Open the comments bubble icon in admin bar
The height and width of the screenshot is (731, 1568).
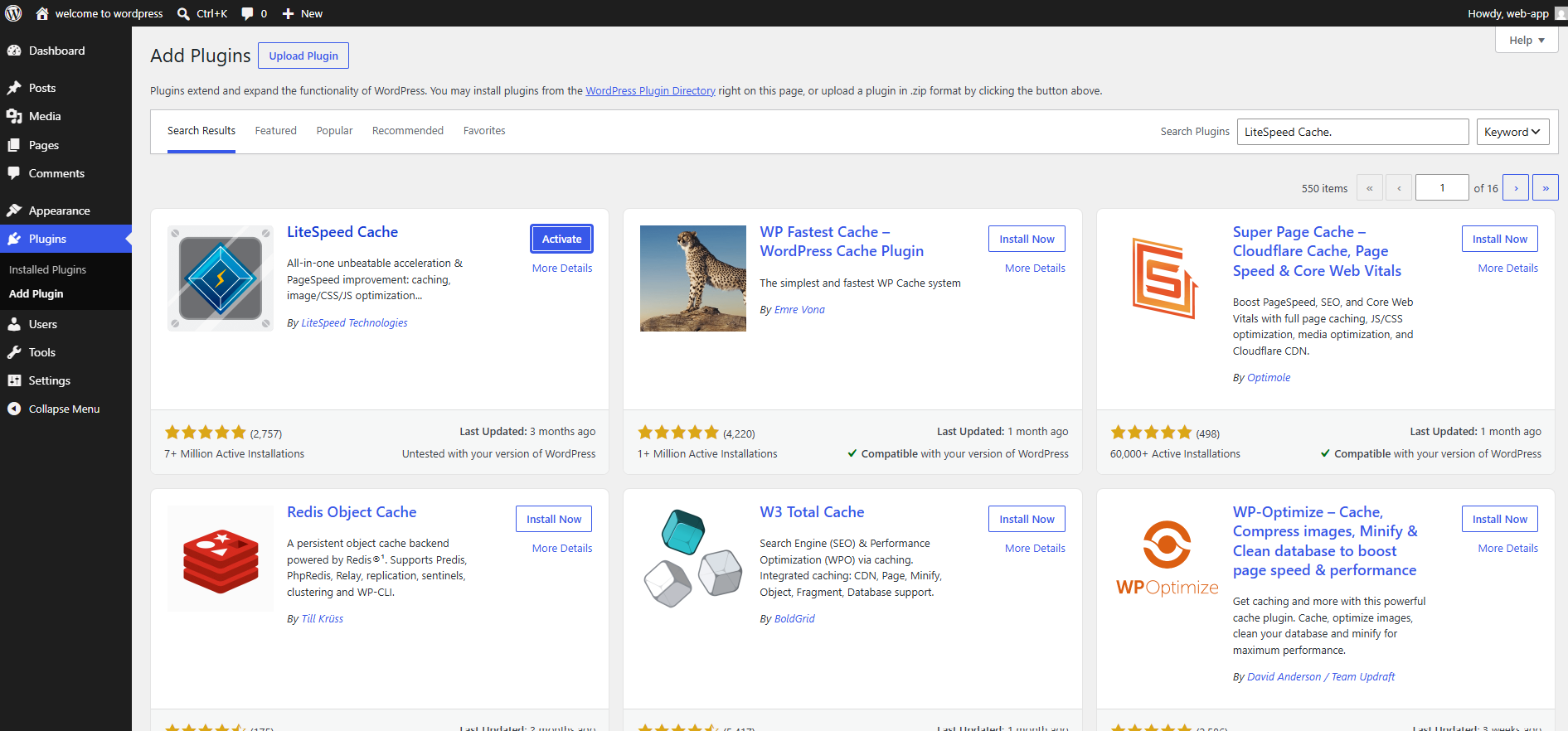pos(247,14)
